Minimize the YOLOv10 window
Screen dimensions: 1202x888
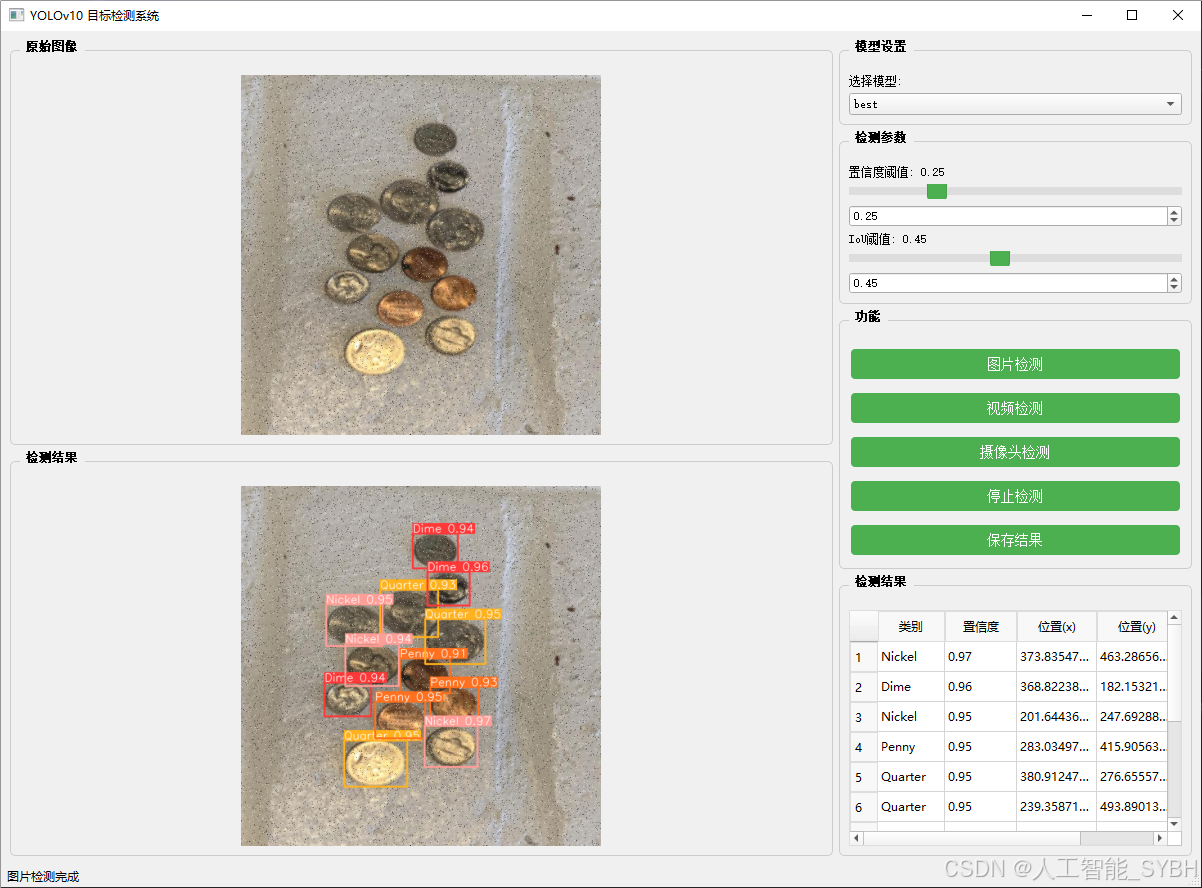pos(1086,15)
